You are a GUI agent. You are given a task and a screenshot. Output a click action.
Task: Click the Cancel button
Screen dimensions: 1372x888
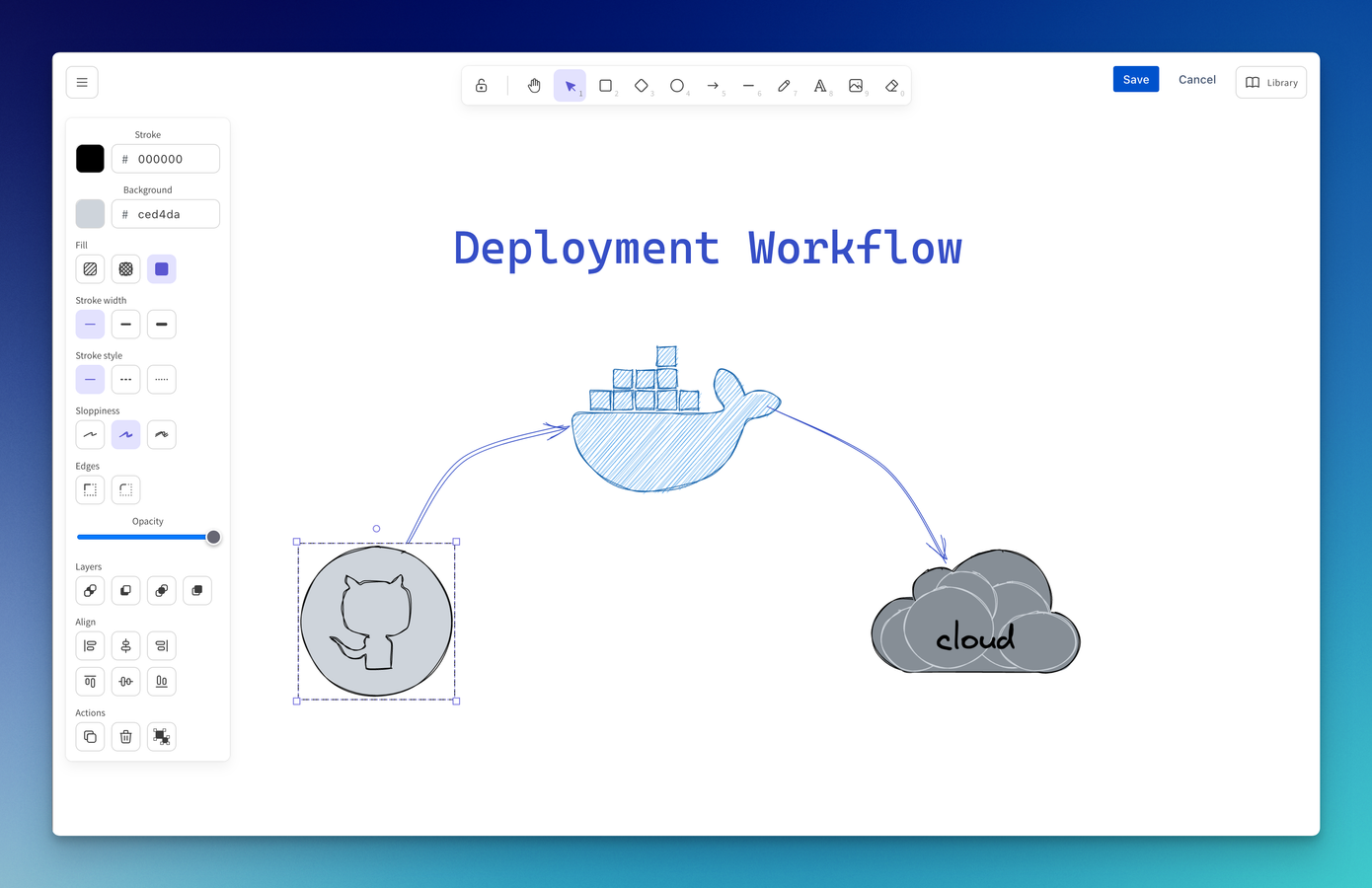(1197, 79)
